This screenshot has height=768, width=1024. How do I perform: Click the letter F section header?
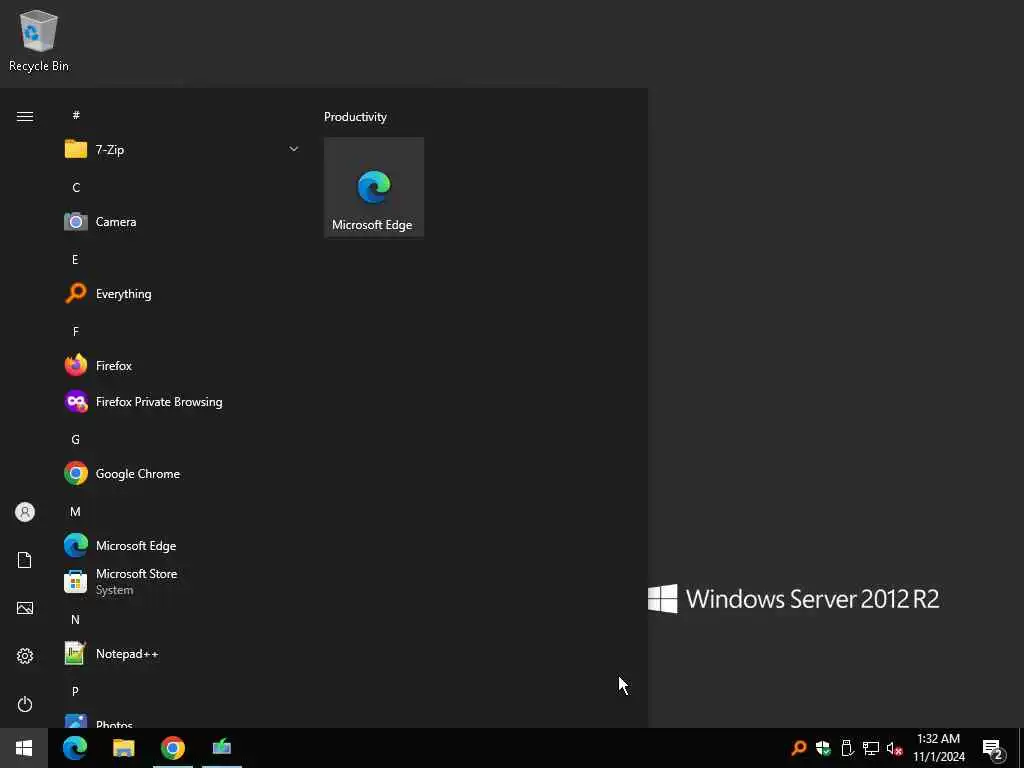[76, 332]
